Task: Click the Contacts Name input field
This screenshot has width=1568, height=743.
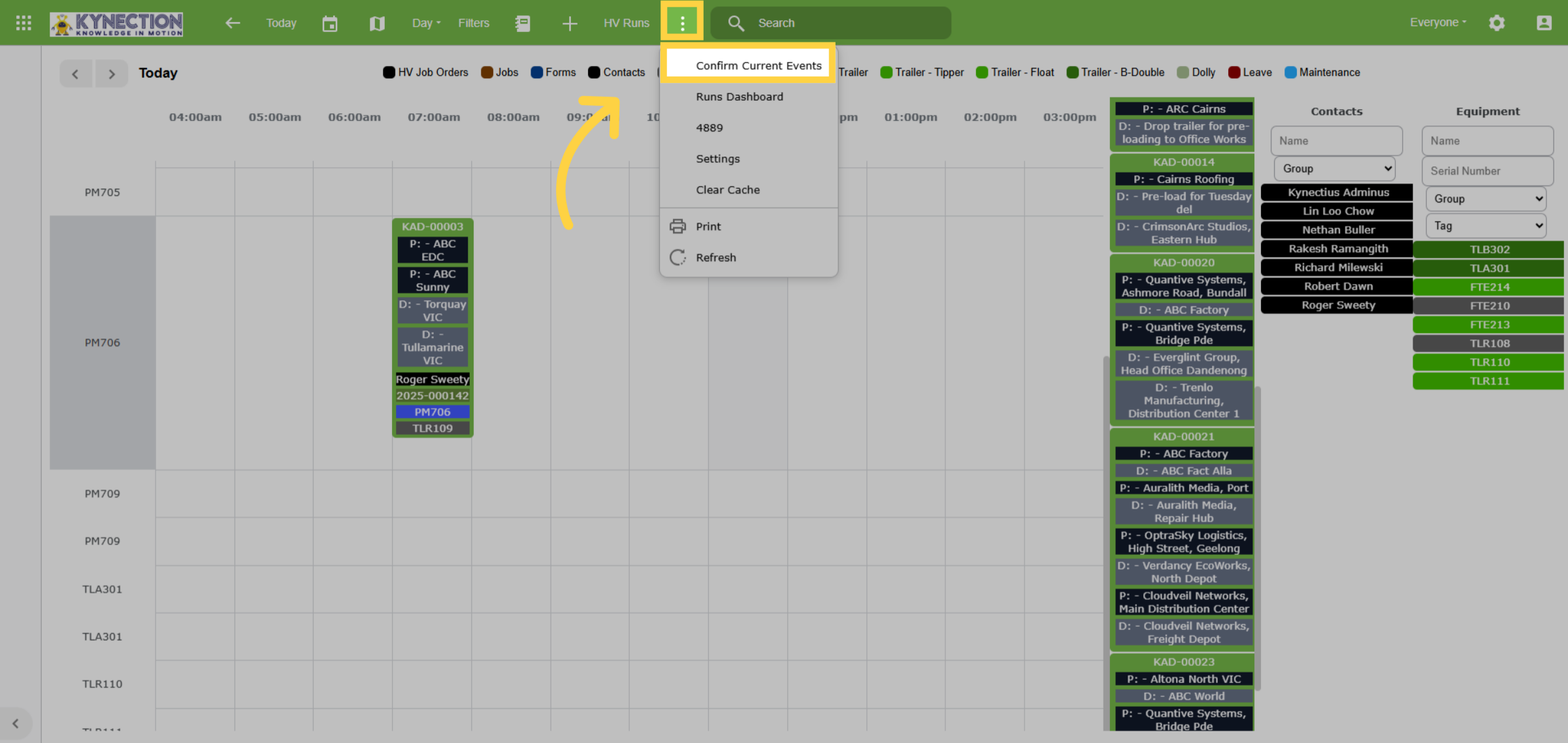Action: (1336, 141)
